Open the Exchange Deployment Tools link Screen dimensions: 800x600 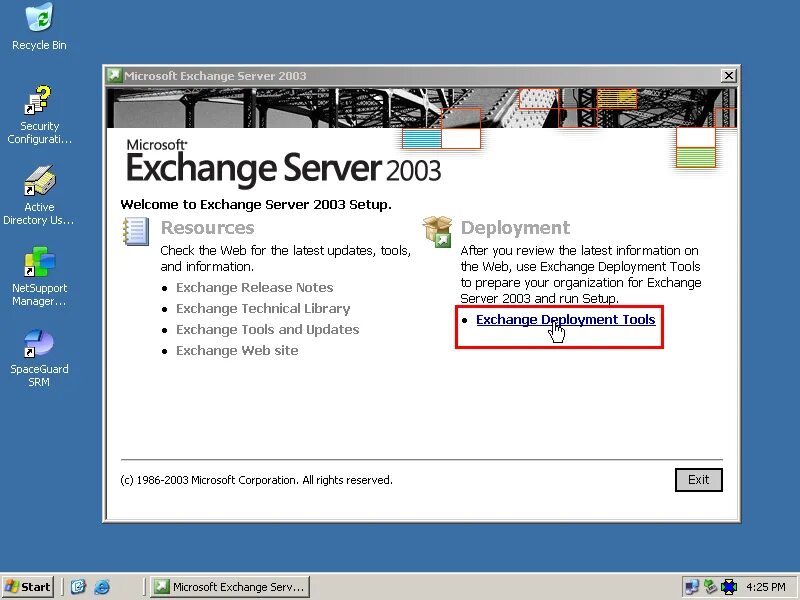(x=565, y=320)
